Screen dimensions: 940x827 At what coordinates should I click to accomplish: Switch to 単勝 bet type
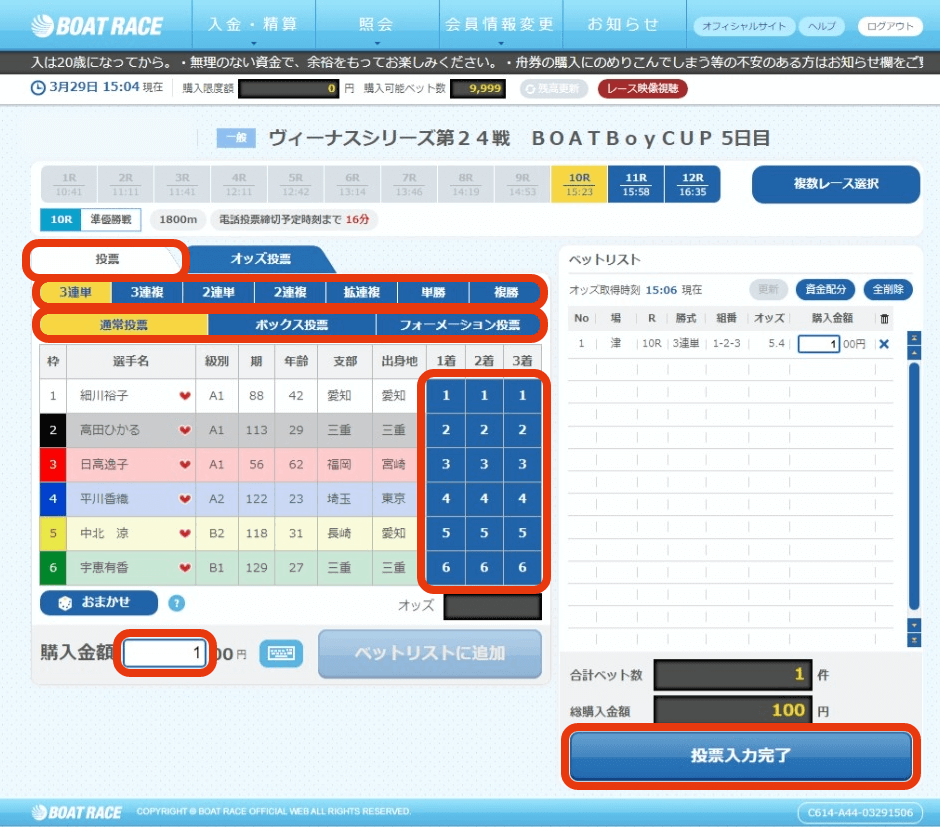coord(433,292)
